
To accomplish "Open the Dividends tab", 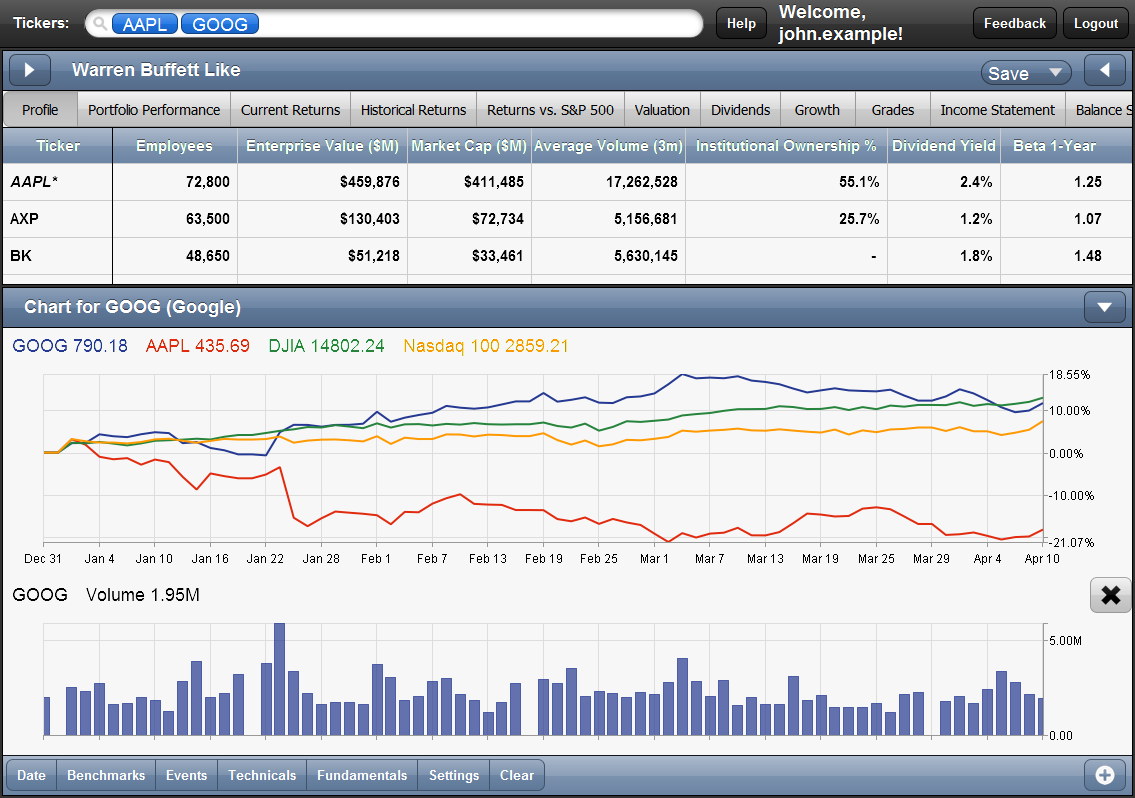I will [x=741, y=110].
